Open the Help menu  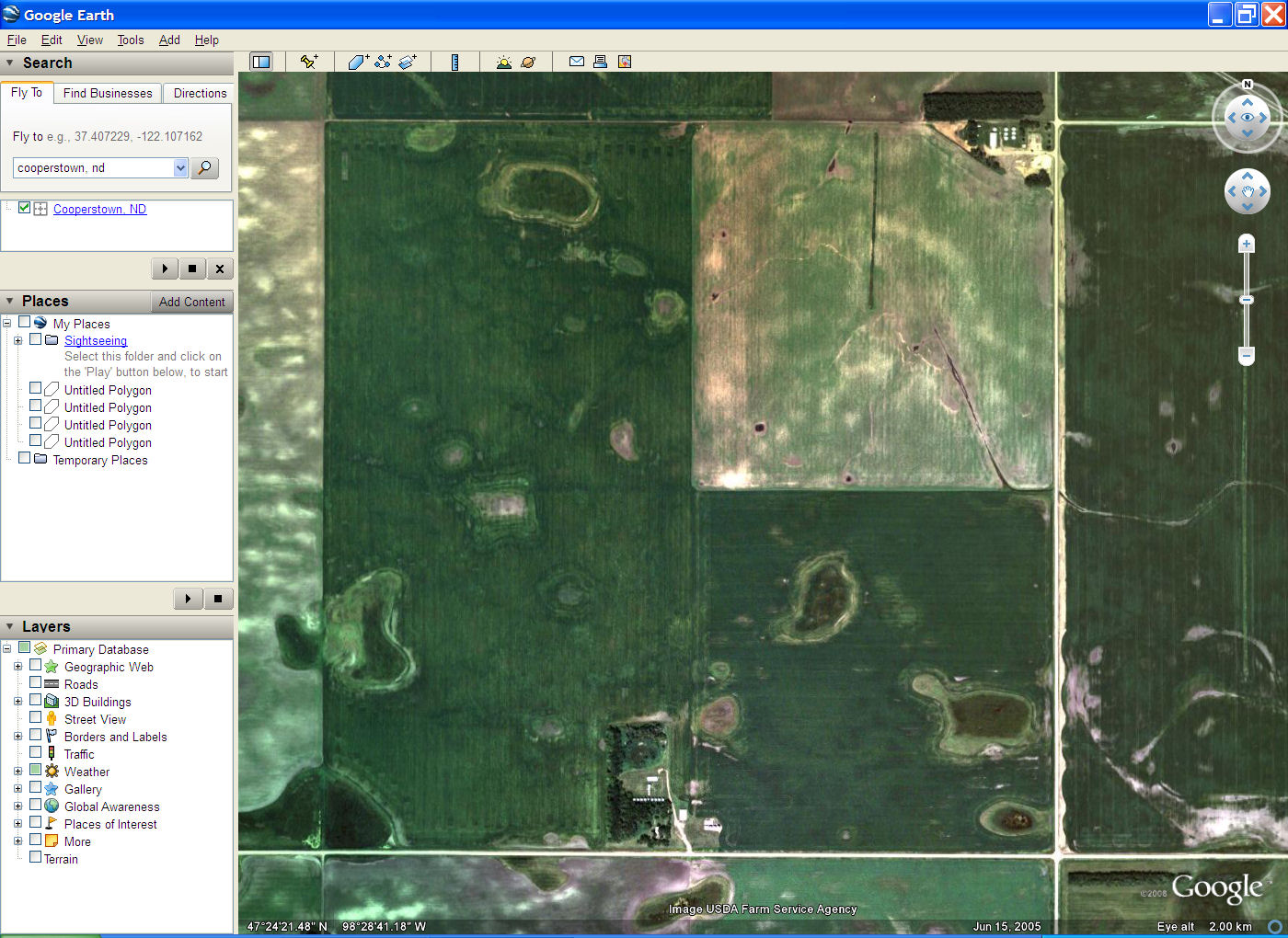point(207,40)
